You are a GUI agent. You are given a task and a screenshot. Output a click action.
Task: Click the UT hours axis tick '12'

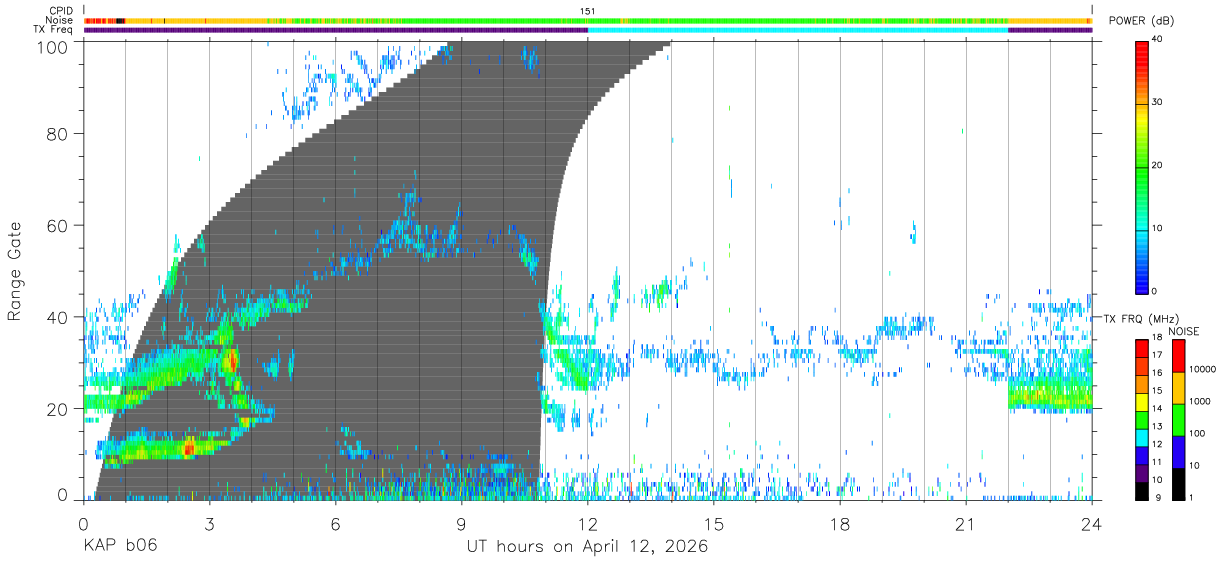point(588,524)
